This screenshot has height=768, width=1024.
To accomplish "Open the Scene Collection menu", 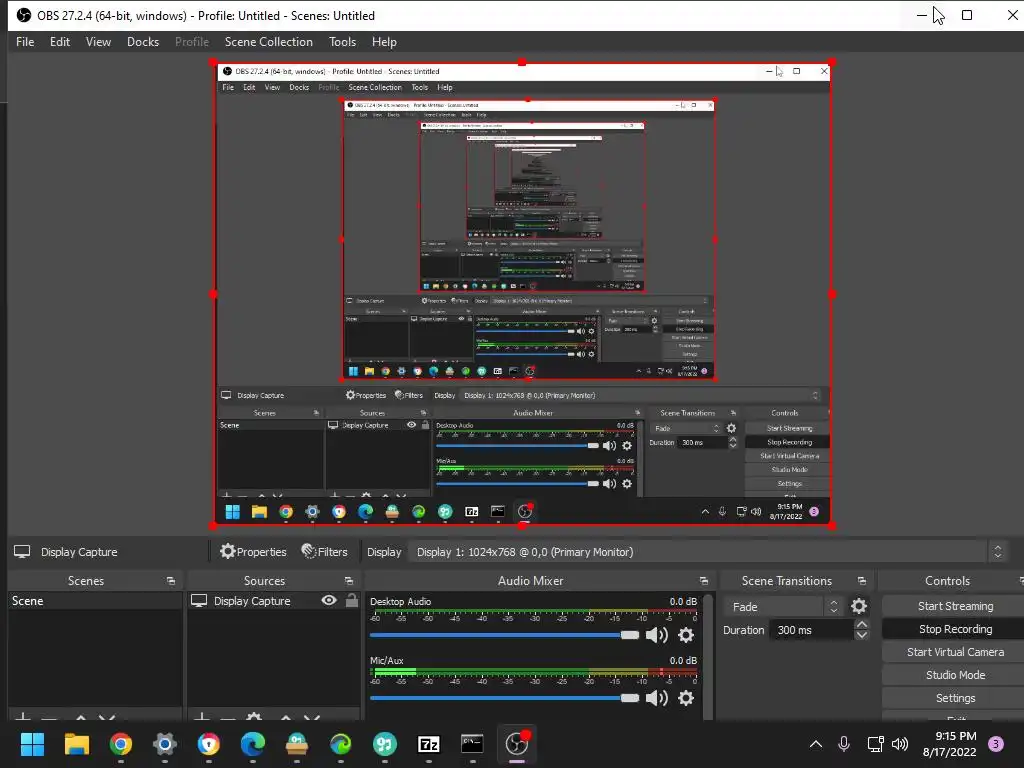I will (268, 42).
